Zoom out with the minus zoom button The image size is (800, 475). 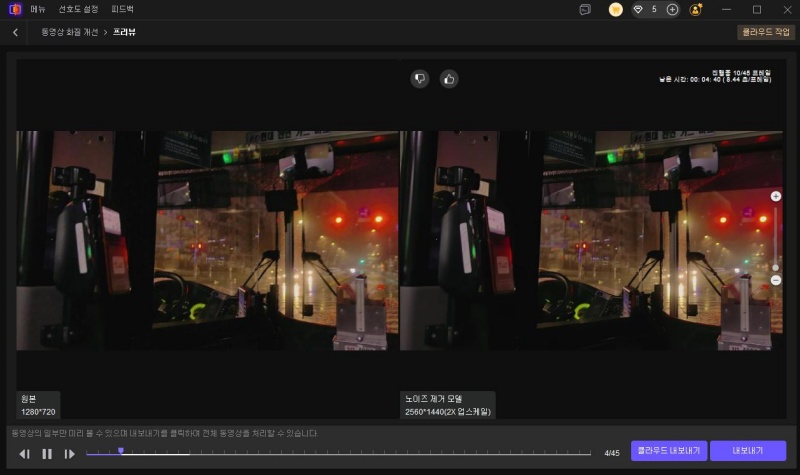[776, 280]
